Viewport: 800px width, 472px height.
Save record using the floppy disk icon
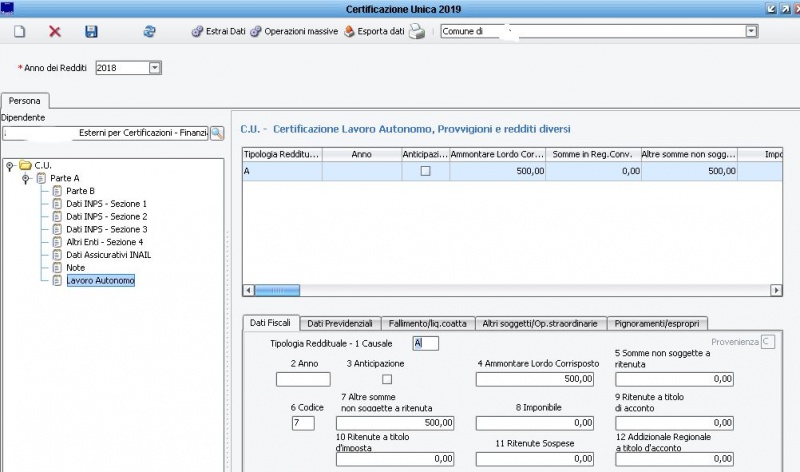tap(91, 32)
